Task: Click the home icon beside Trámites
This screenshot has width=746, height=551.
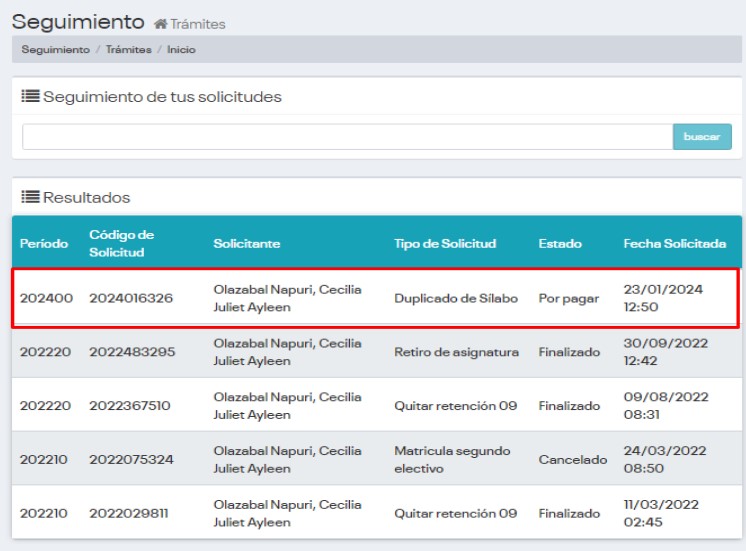Action: tap(160, 24)
